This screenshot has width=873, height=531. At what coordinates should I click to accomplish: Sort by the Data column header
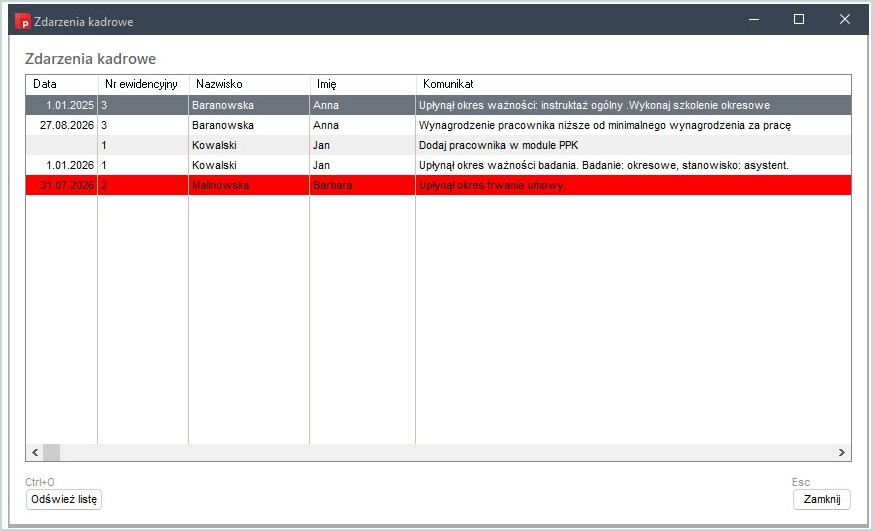coord(61,84)
